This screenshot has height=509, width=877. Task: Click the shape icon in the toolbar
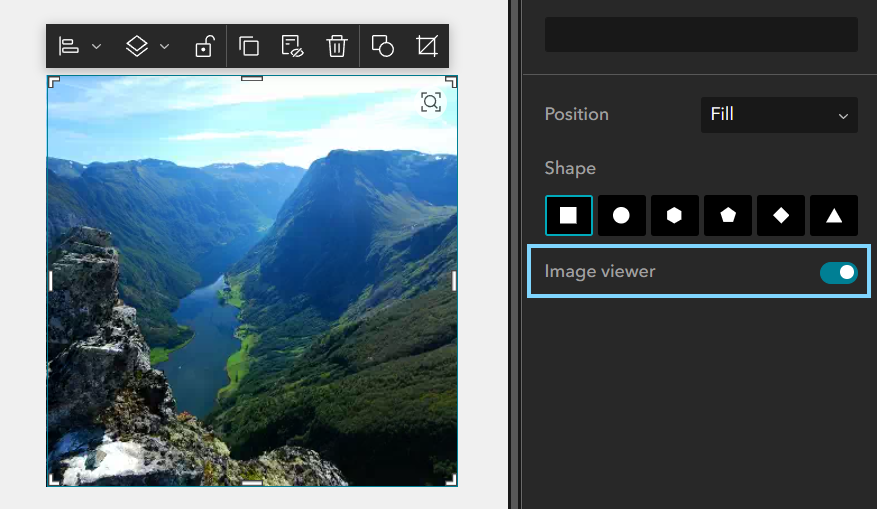click(382, 46)
